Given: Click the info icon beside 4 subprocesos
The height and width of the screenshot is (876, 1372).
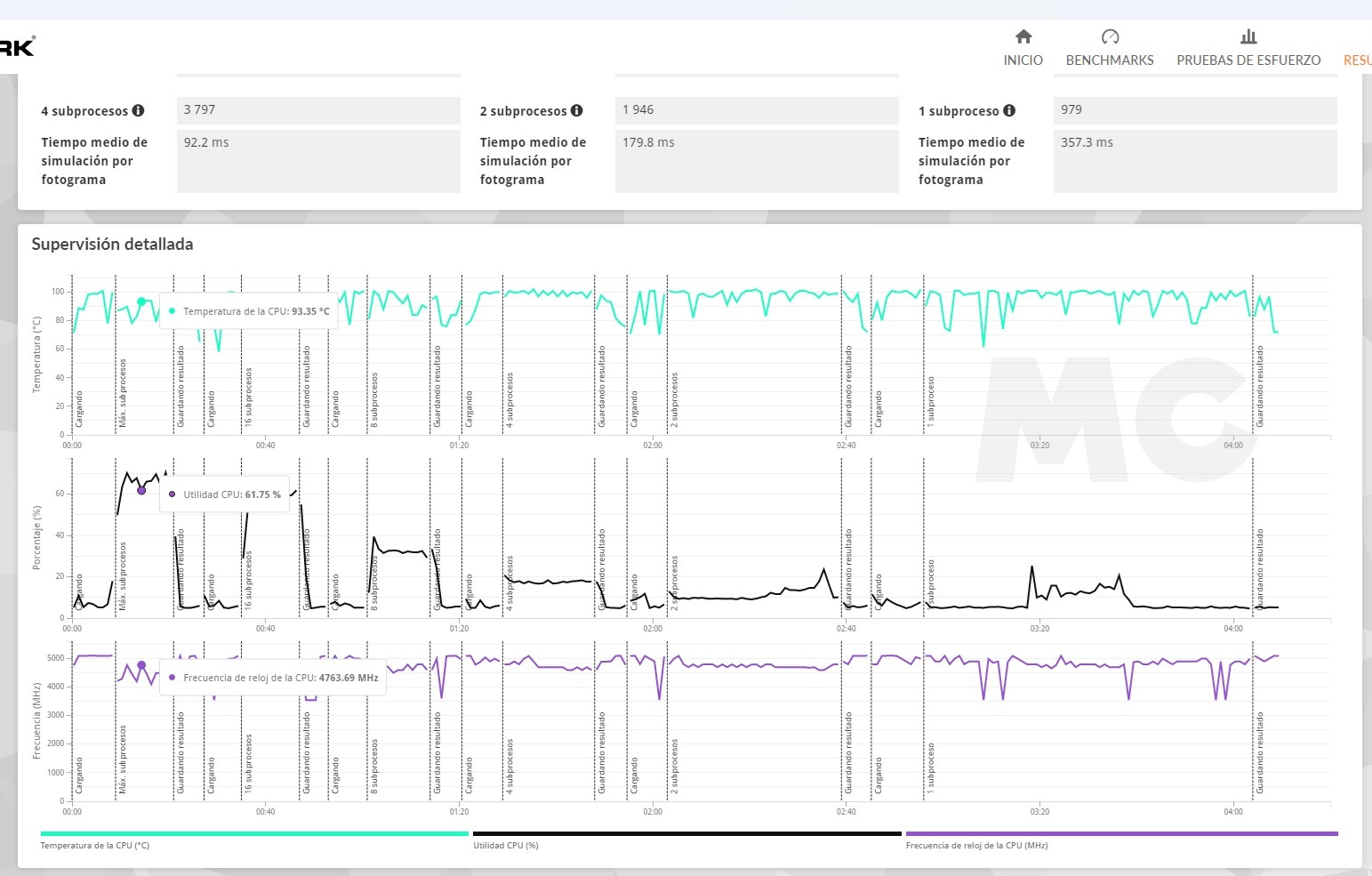Looking at the screenshot, I should [138, 110].
